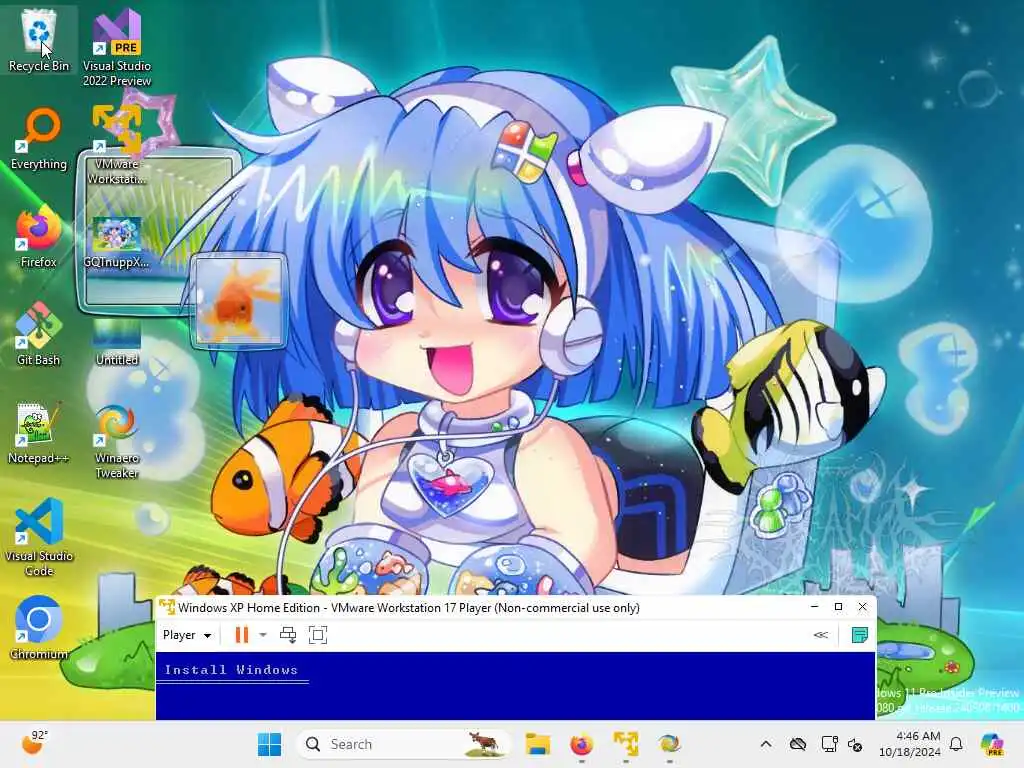Pause the virtual machine in VMware Player

click(242, 635)
